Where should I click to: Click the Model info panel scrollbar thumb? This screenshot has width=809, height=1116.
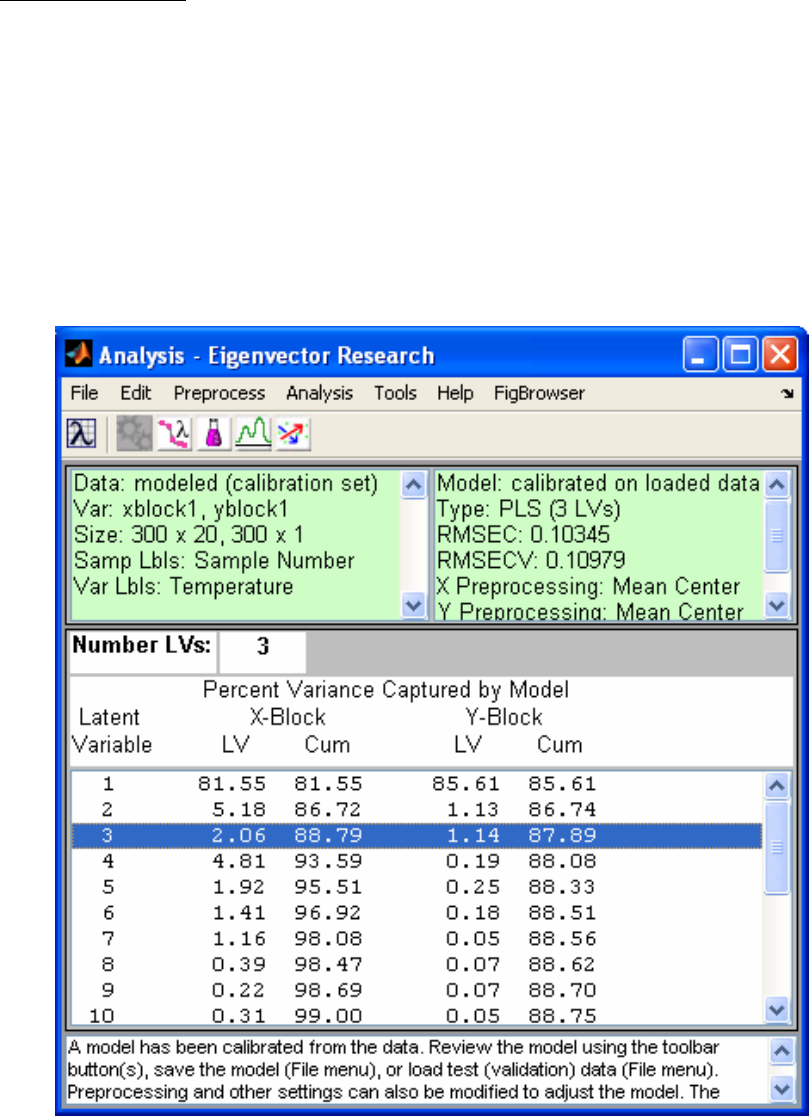(777, 536)
